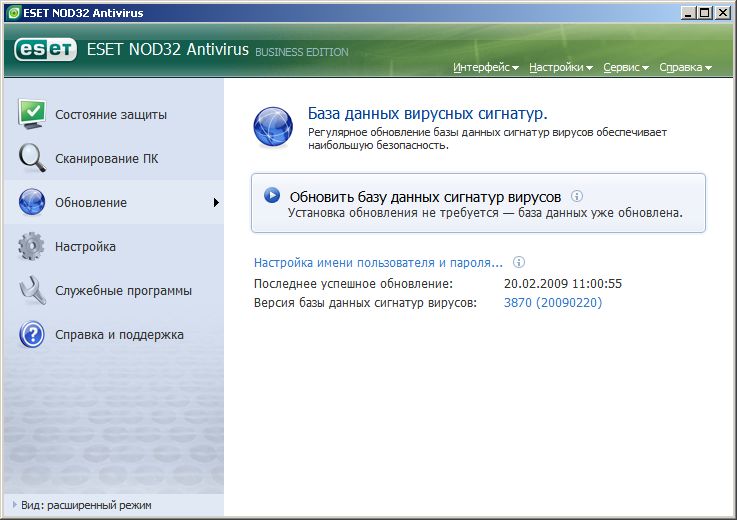
Task: Minimize the ESET NOD32 window
Action: click(688, 13)
